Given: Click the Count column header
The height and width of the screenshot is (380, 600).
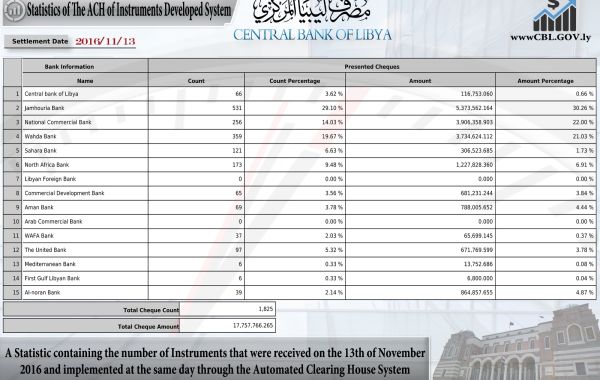Looking at the screenshot, I should pos(196,81).
